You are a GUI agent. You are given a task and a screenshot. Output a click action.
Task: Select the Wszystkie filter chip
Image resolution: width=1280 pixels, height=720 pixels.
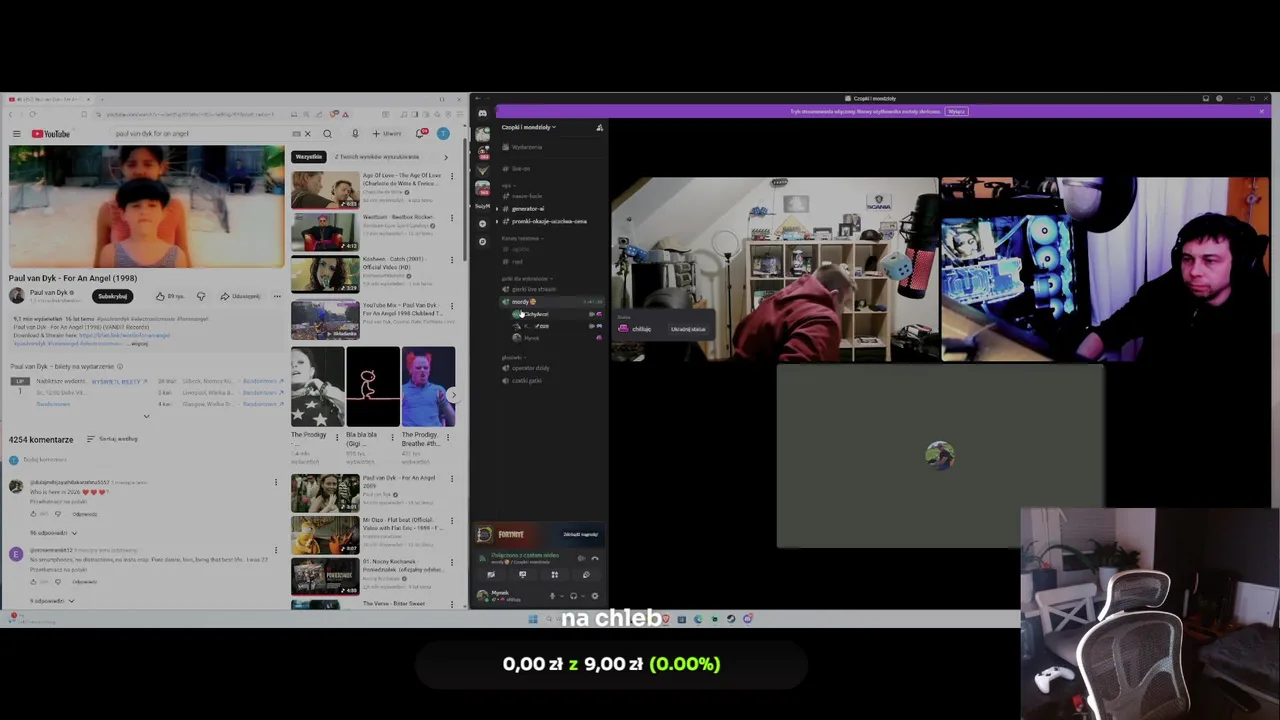tap(309, 157)
